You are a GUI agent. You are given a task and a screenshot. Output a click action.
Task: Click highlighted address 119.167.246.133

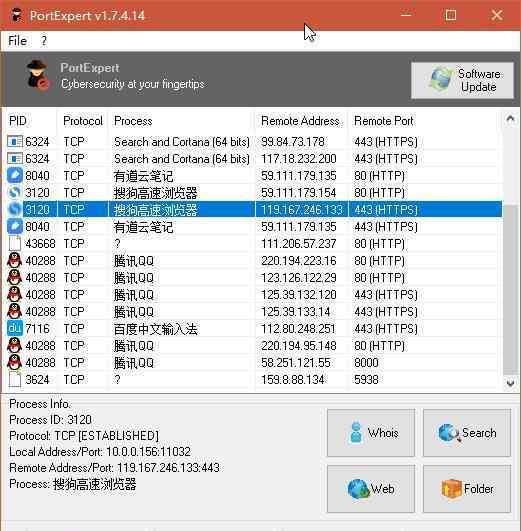(x=301, y=210)
